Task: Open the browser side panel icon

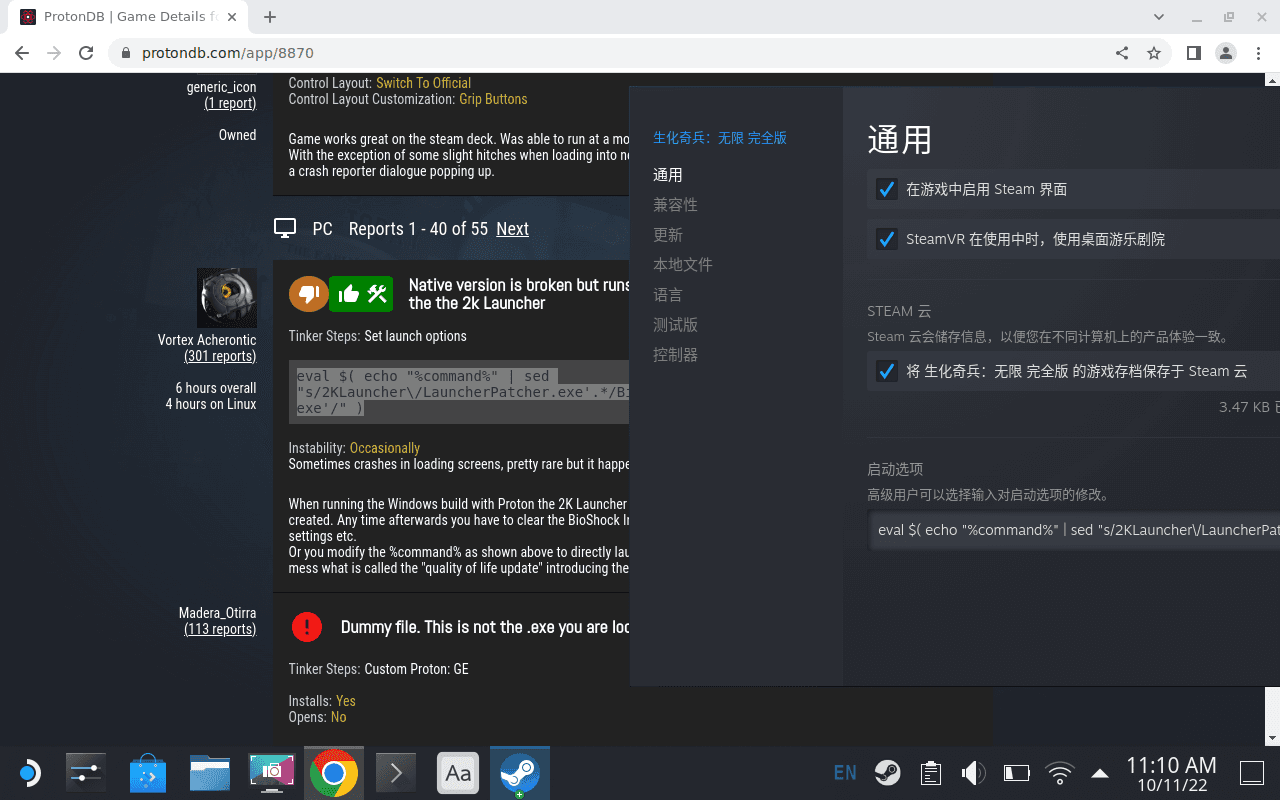Action: pos(1193,53)
